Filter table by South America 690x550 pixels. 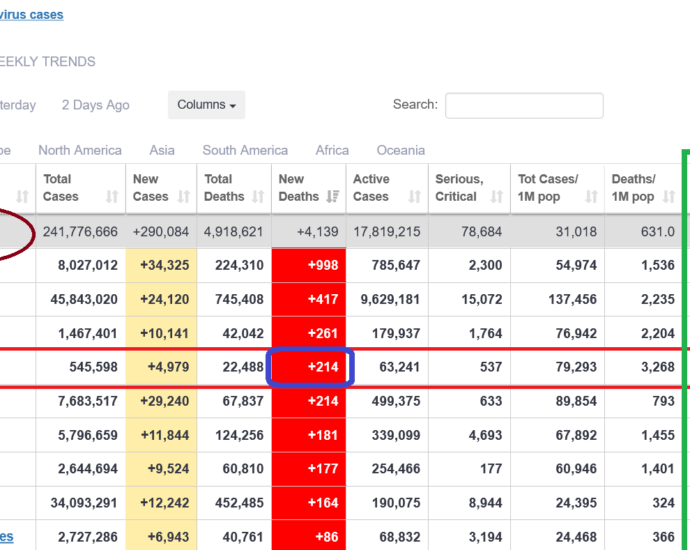[x=245, y=150]
